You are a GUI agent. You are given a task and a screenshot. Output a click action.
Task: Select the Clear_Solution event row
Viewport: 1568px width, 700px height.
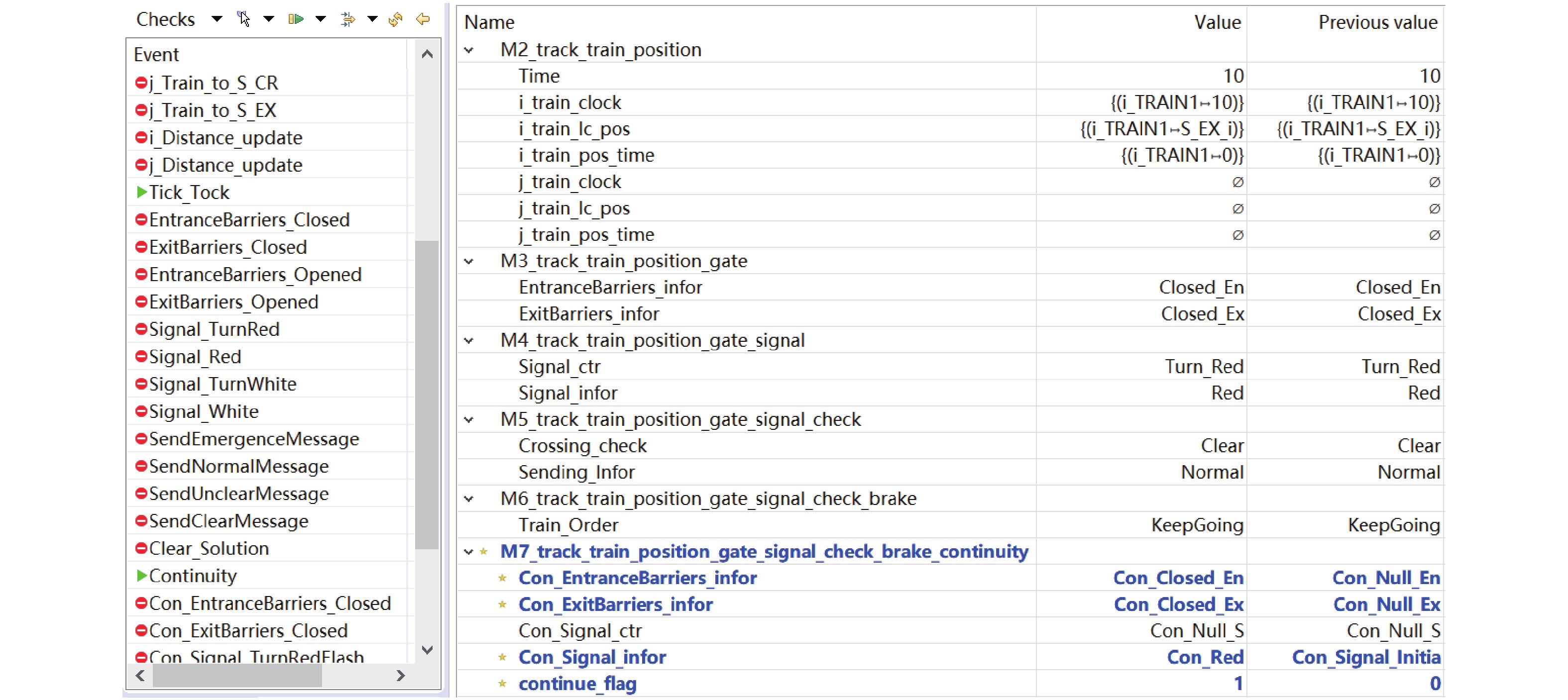point(209,549)
